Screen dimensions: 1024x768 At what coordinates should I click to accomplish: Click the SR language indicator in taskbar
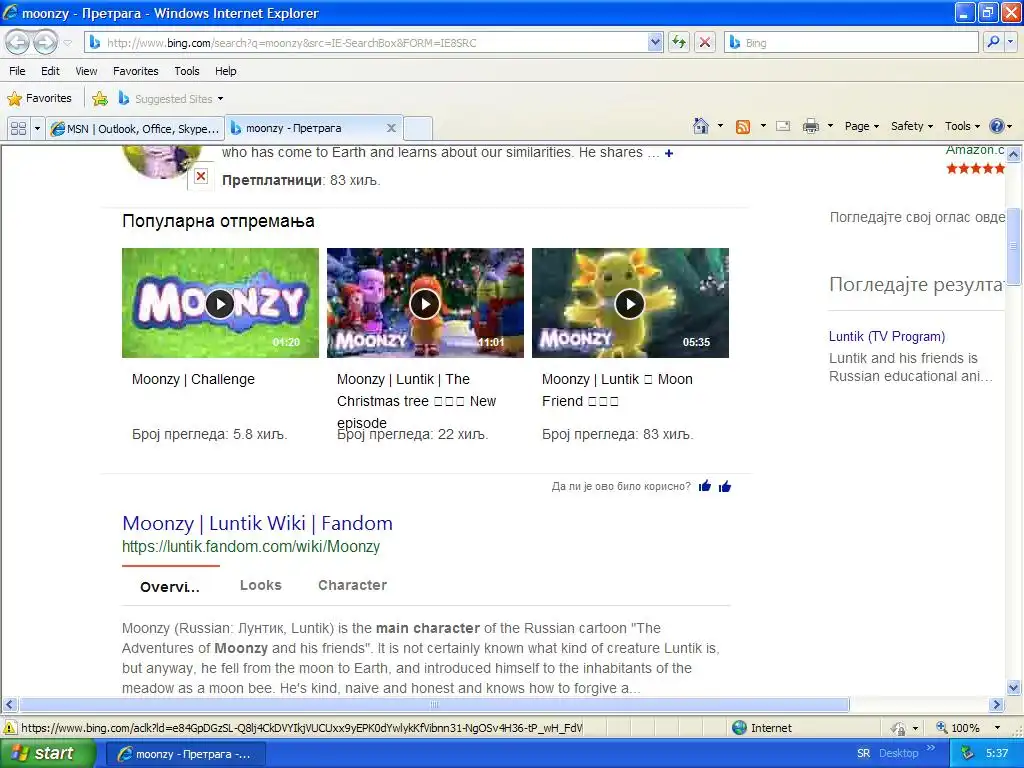tap(863, 754)
